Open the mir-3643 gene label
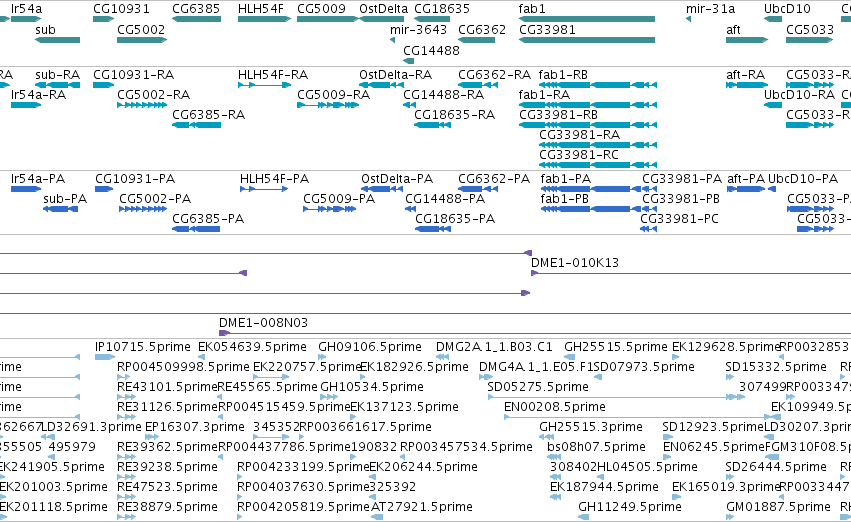This screenshot has height=522, width=851. coord(418,30)
